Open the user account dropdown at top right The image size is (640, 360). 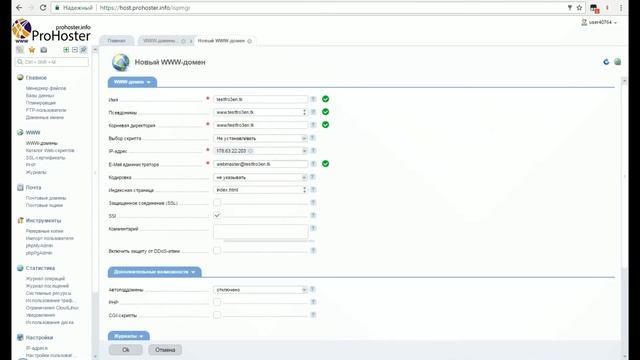[x=599, y=22]
